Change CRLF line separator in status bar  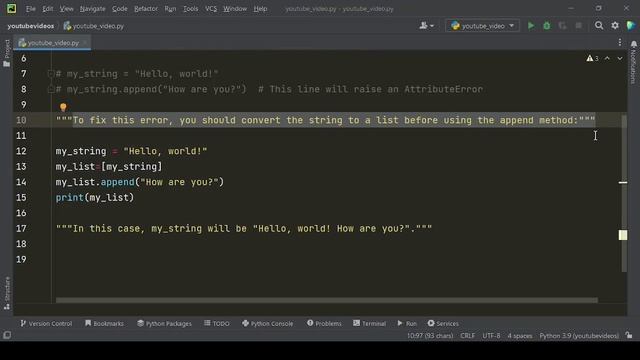click(467, 336)
